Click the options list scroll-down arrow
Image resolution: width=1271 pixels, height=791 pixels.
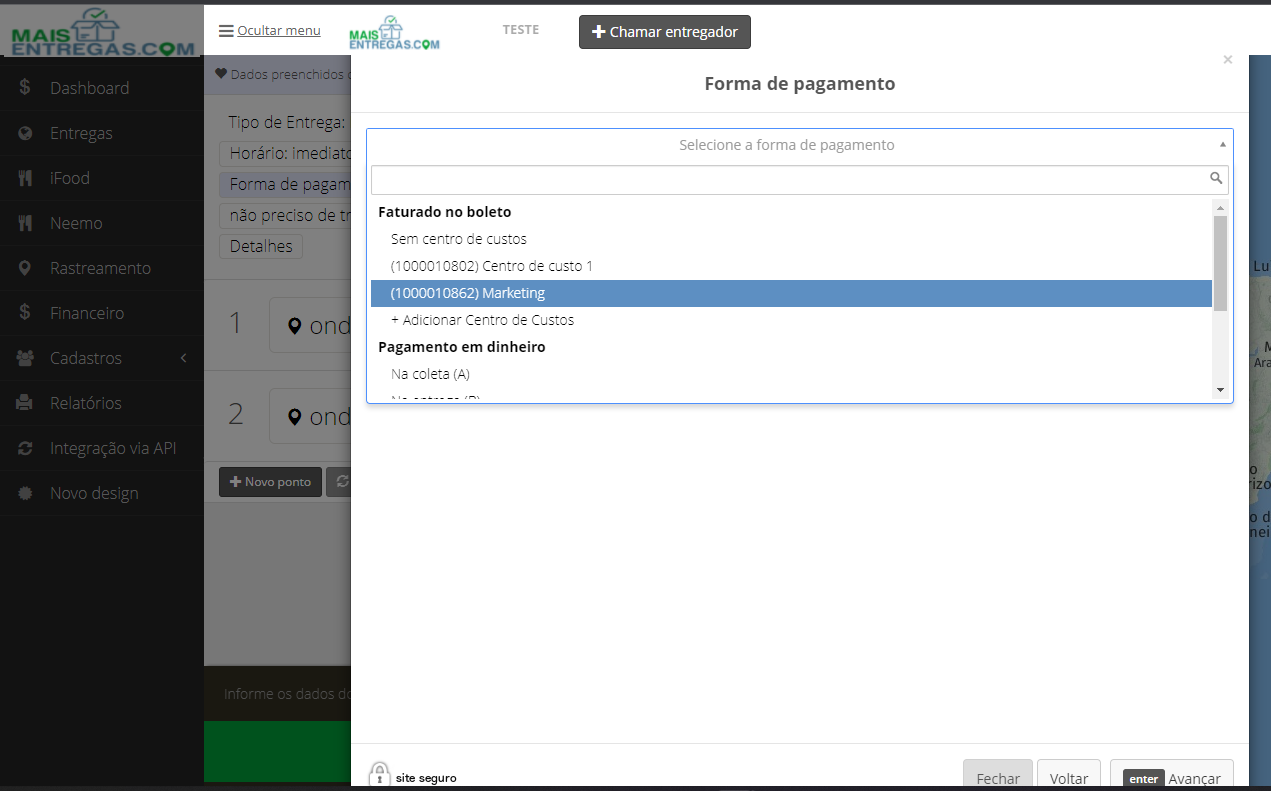tap(1220, 389)
